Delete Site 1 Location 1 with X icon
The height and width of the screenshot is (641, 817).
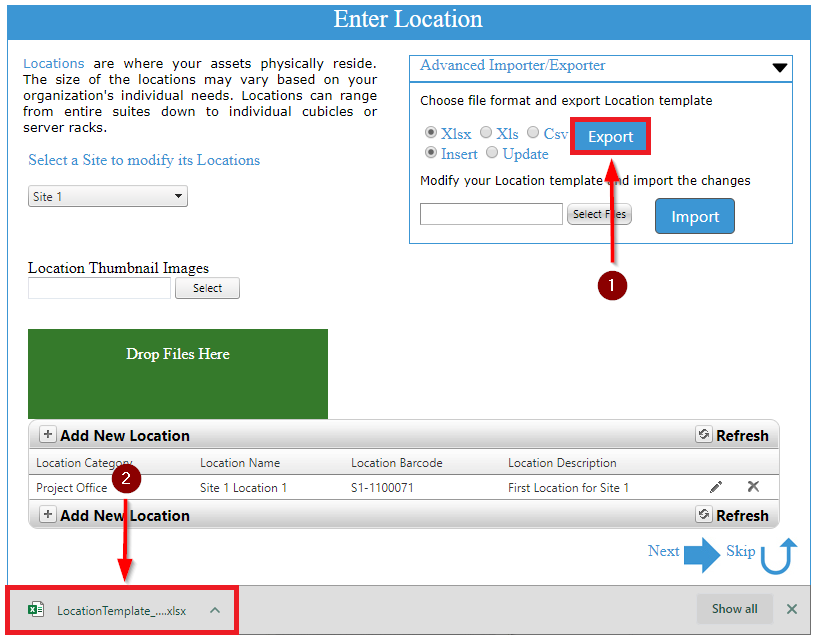(753, 487)
